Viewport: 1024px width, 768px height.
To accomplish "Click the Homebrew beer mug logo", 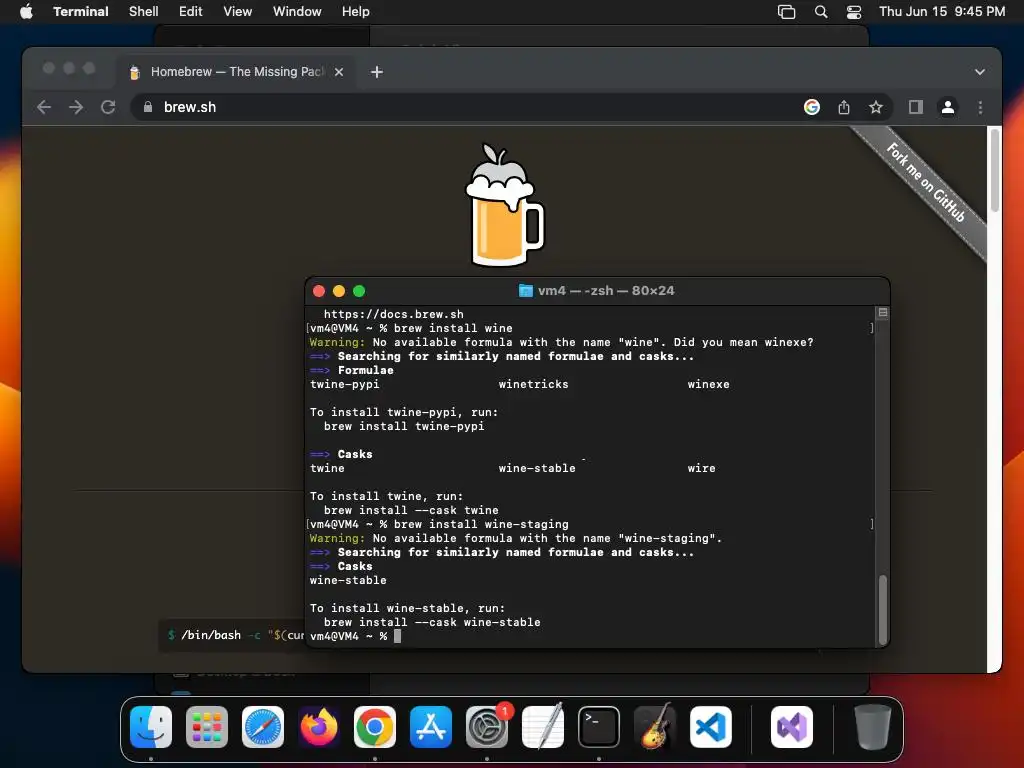I will click(504, 205).
